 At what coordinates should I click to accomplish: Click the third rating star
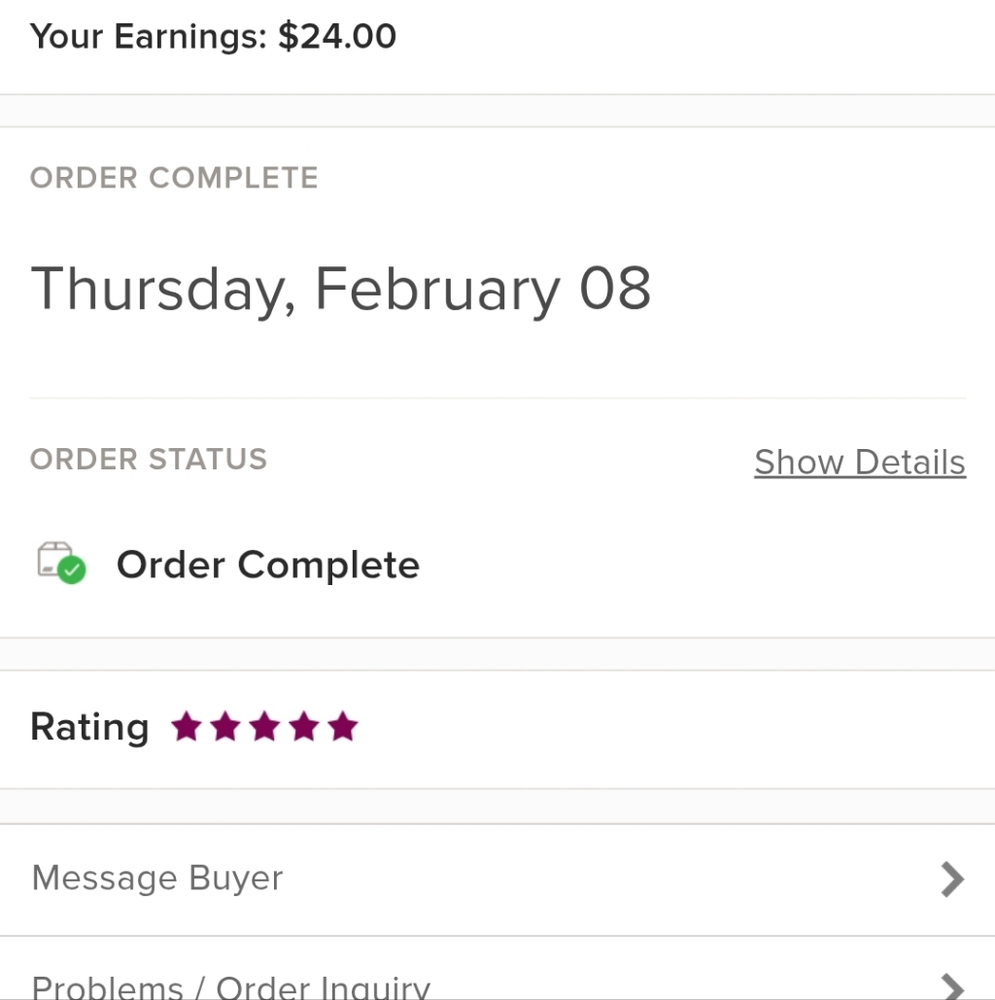coord(265,726)
